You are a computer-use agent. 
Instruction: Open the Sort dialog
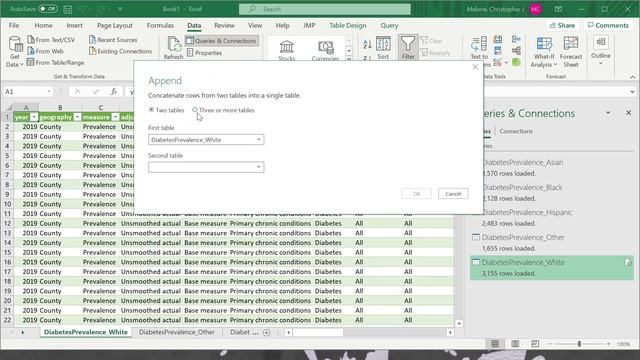[x=383, y=48]
